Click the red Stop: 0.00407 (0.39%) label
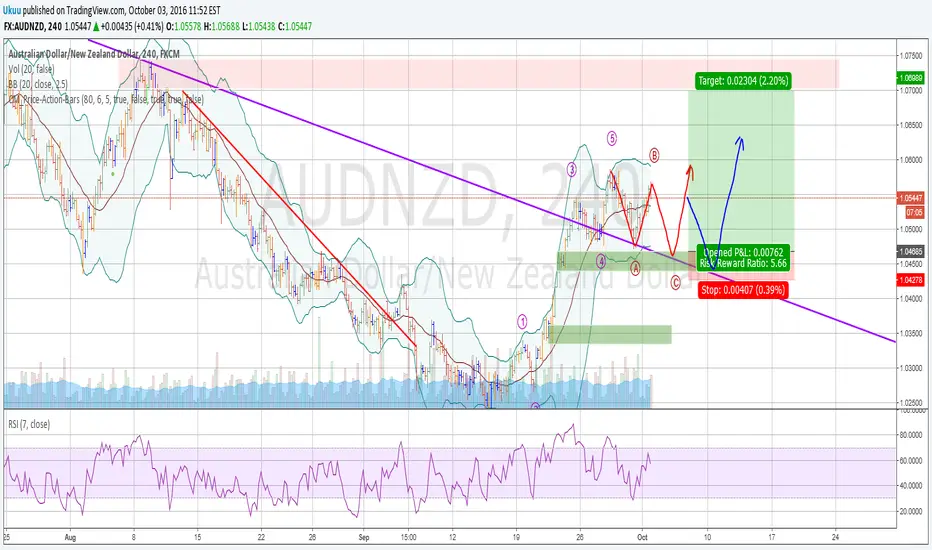The image size is (932, 550). click(742, 290)
